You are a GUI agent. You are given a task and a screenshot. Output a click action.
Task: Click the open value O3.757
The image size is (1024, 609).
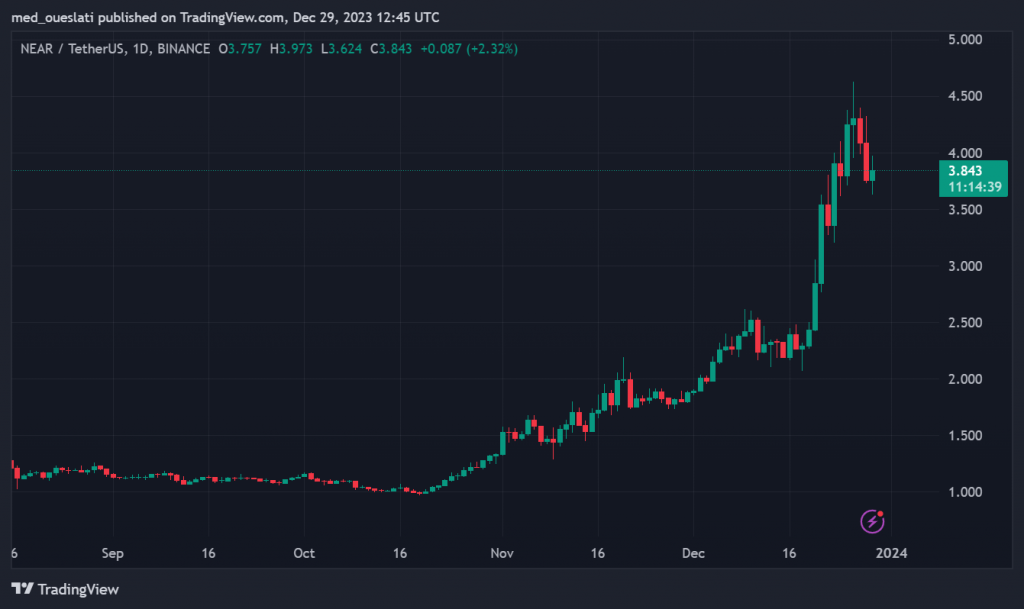point(242,48)
